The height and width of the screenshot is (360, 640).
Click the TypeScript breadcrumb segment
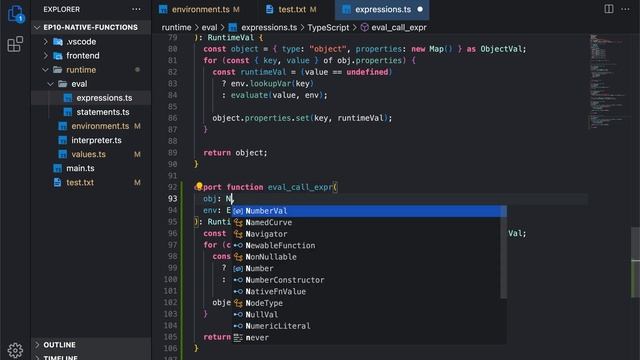(328, 27)
